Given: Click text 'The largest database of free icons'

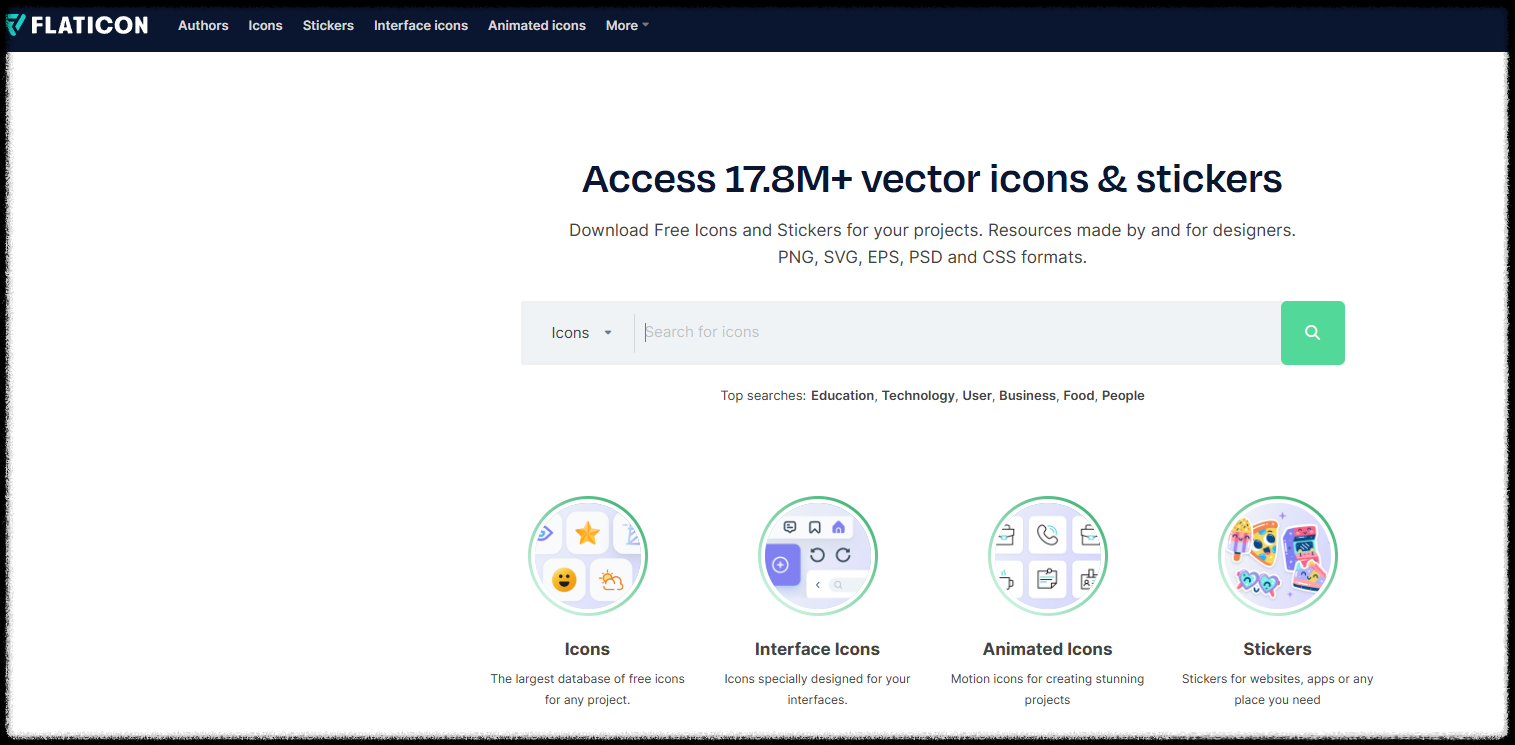Looking at the screenshot, I should [587, 679].
